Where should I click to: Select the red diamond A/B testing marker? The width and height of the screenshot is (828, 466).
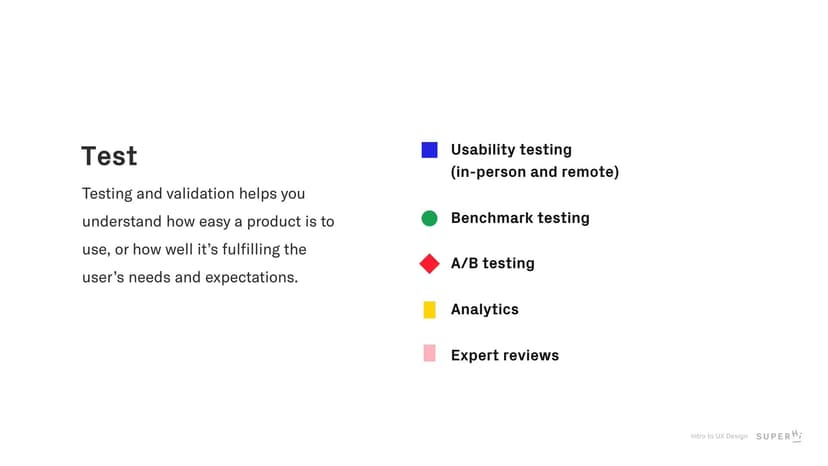[429, 264]
